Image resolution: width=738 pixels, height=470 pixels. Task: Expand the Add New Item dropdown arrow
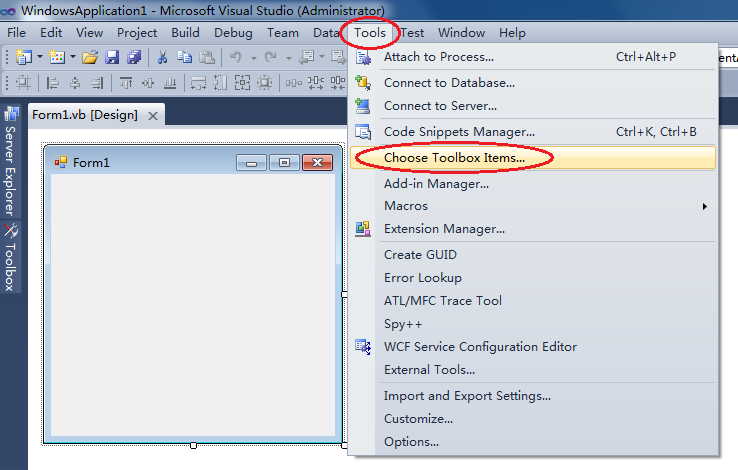pos(73,57)
